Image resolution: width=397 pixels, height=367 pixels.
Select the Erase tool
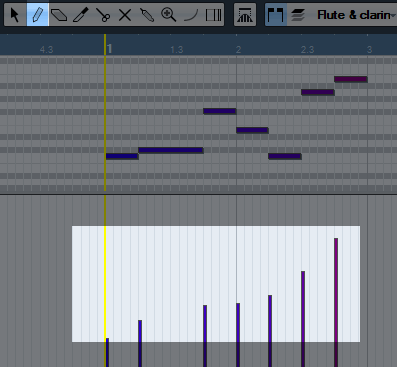[x=59, y=15]
